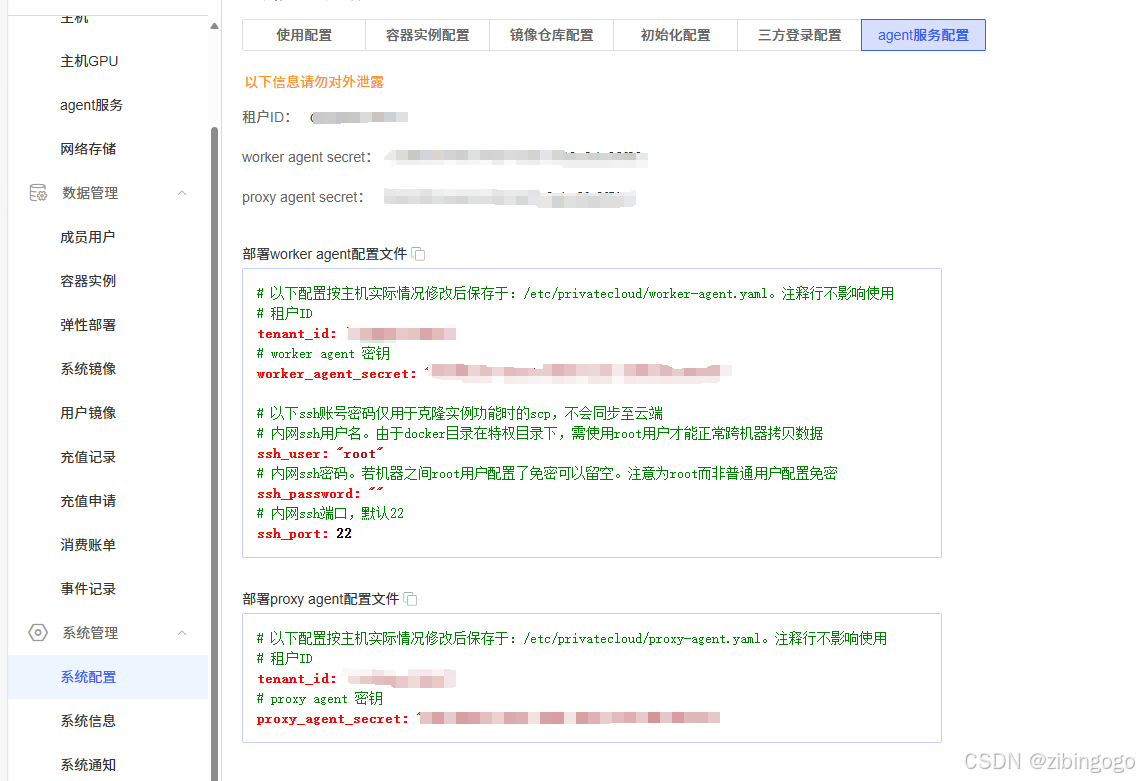
Task: Open 系统镜像 in sidebar
Action: point(88,368)
